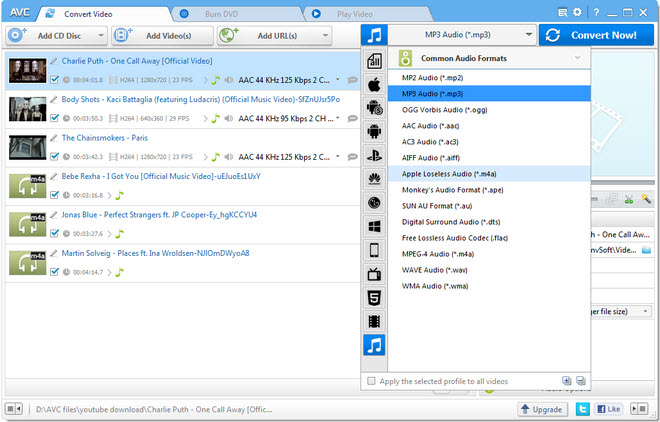Select the Charlie Puth video thumbnail
Screen dimensions: 660x422
tap(27, 70)
